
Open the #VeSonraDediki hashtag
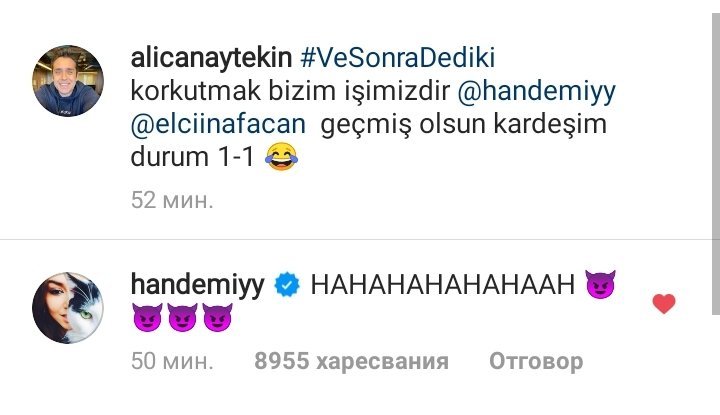tap(398, 58)
